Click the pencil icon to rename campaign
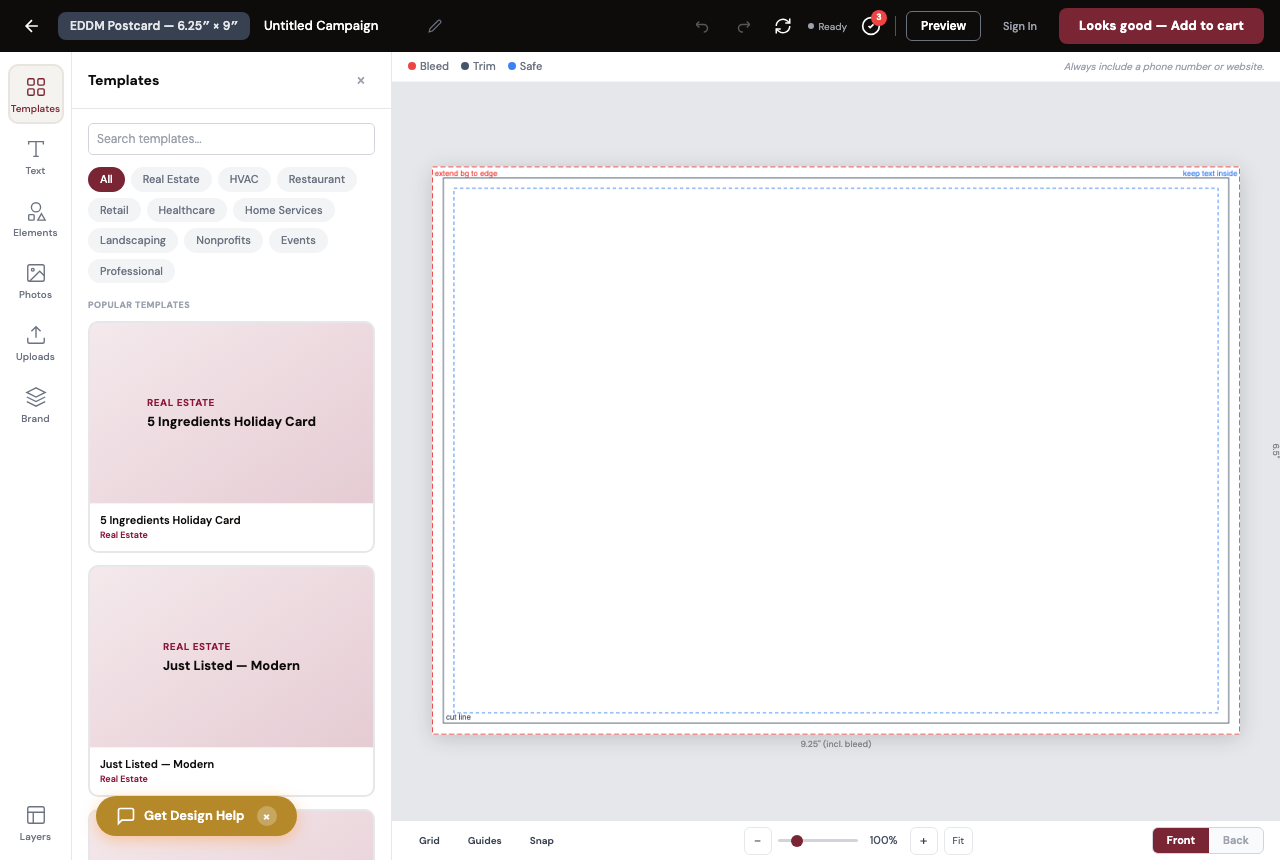The image size is (1280, 860). (x=434, y=26)
